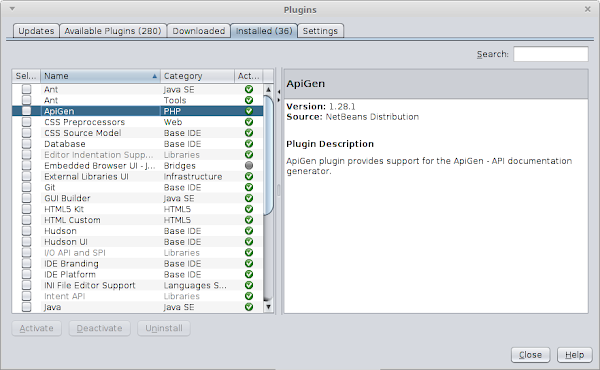Viewport: 600px width, 370px height.
Task: Click the Uninstall button
Action: click(x=164, y=328)
